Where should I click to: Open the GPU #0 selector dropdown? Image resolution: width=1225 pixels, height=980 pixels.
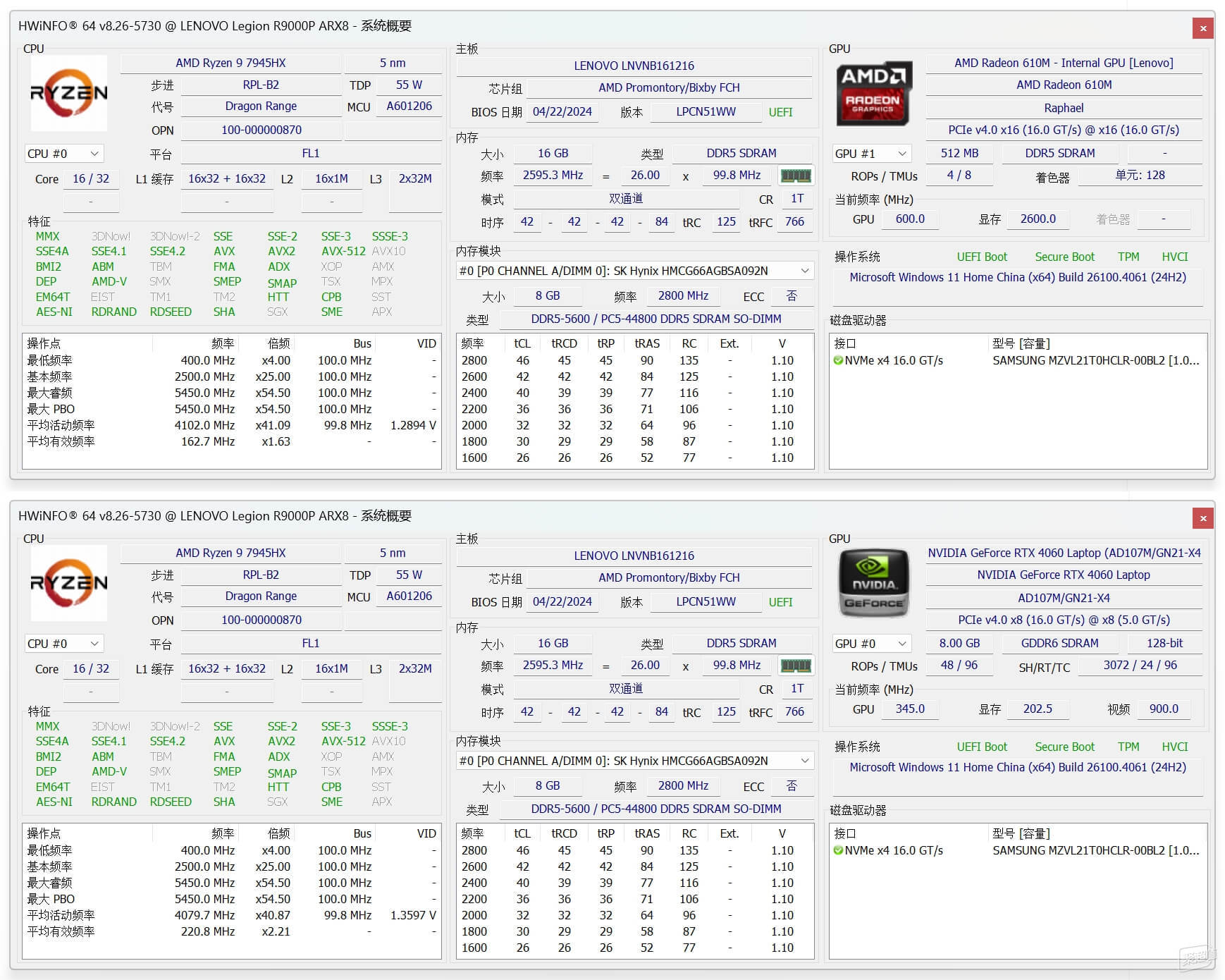pos(872,644)
